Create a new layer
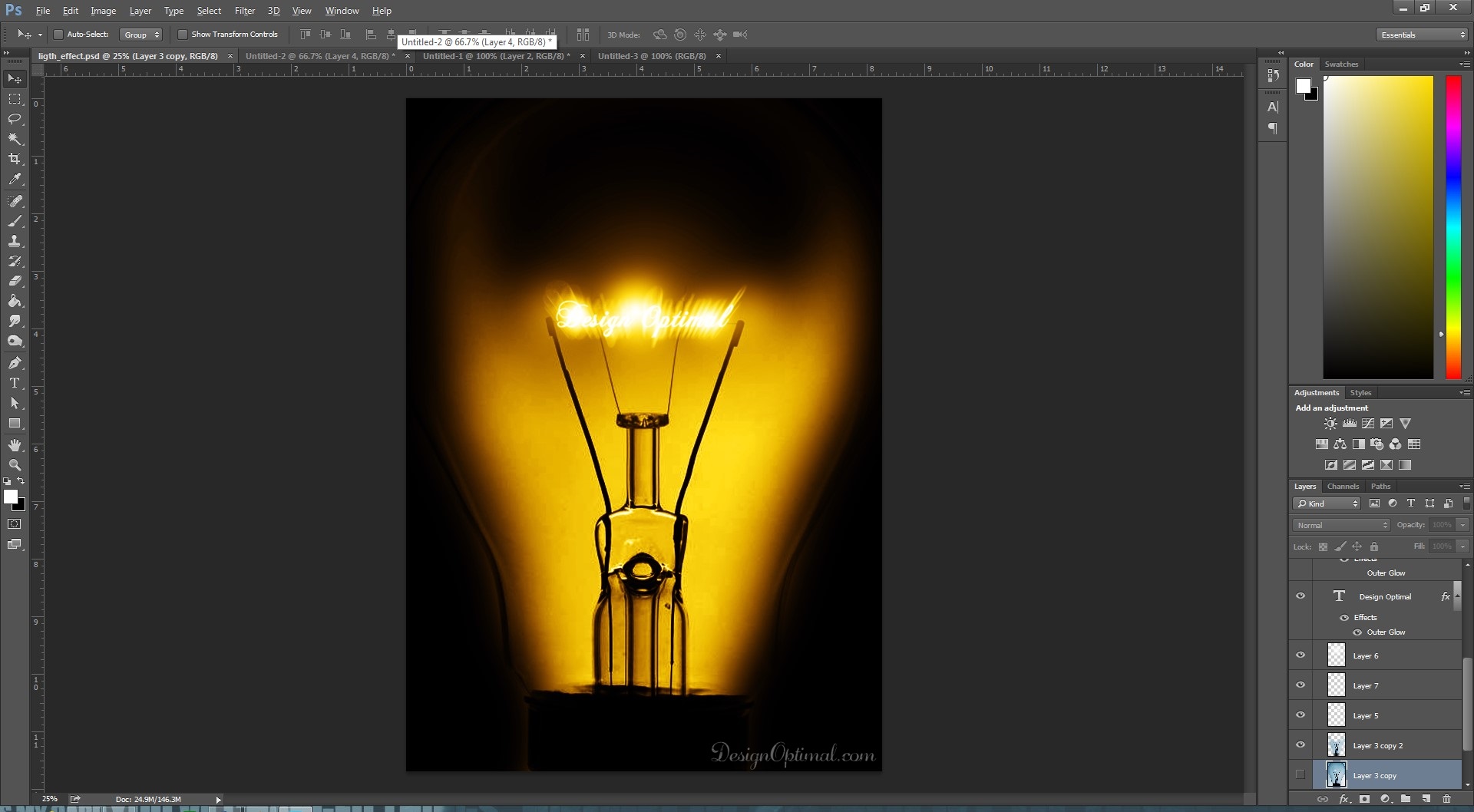 tap(1426, 799)
